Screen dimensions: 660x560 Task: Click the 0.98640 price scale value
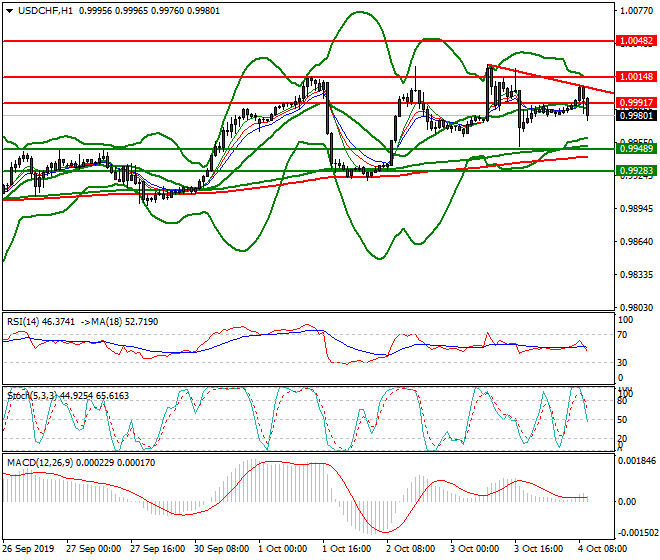637,242
